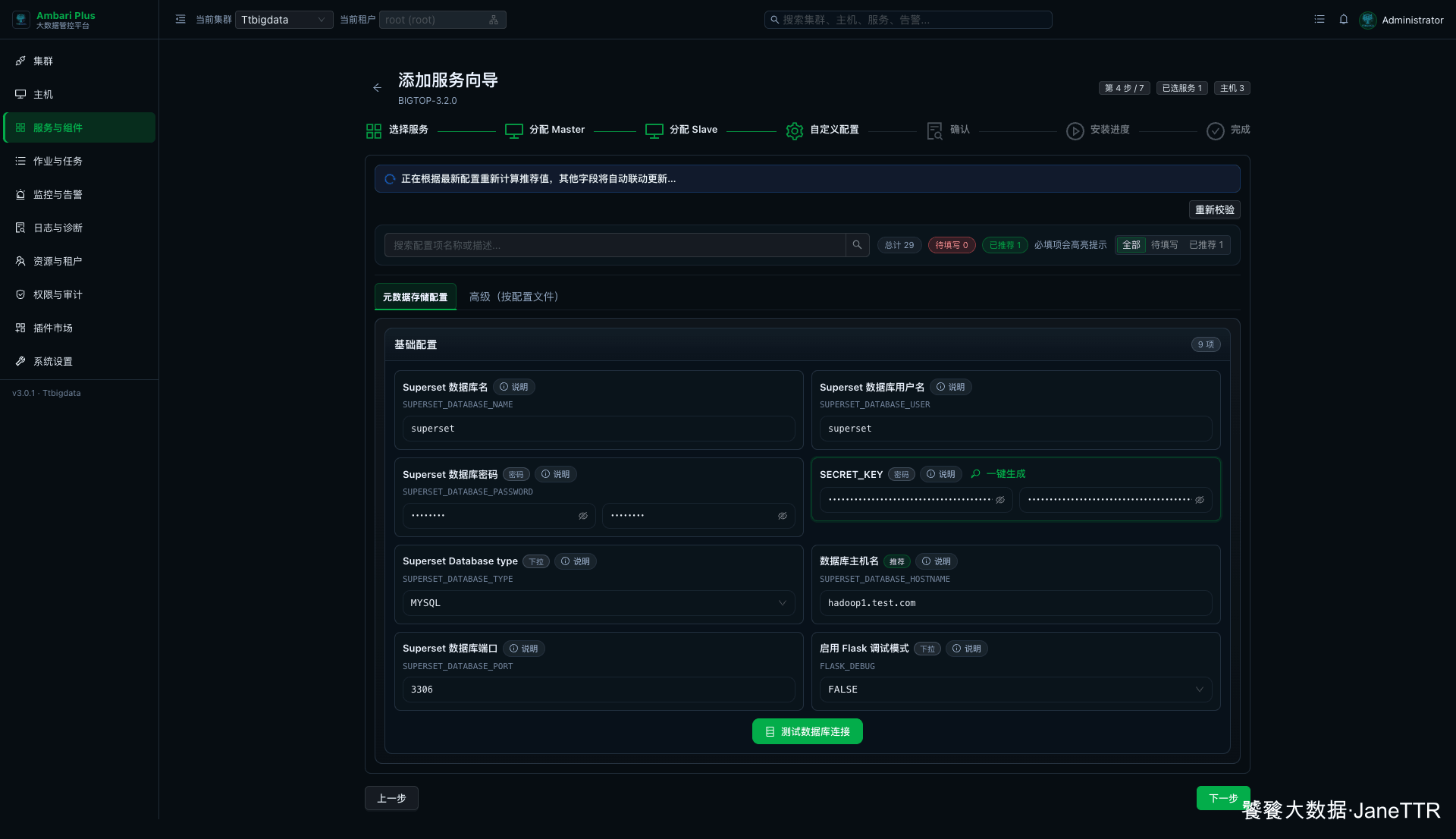This screenshot has width=1456, height=839.
Task: Switch to 元数据存储配置 tab
Action: [416, 297]
